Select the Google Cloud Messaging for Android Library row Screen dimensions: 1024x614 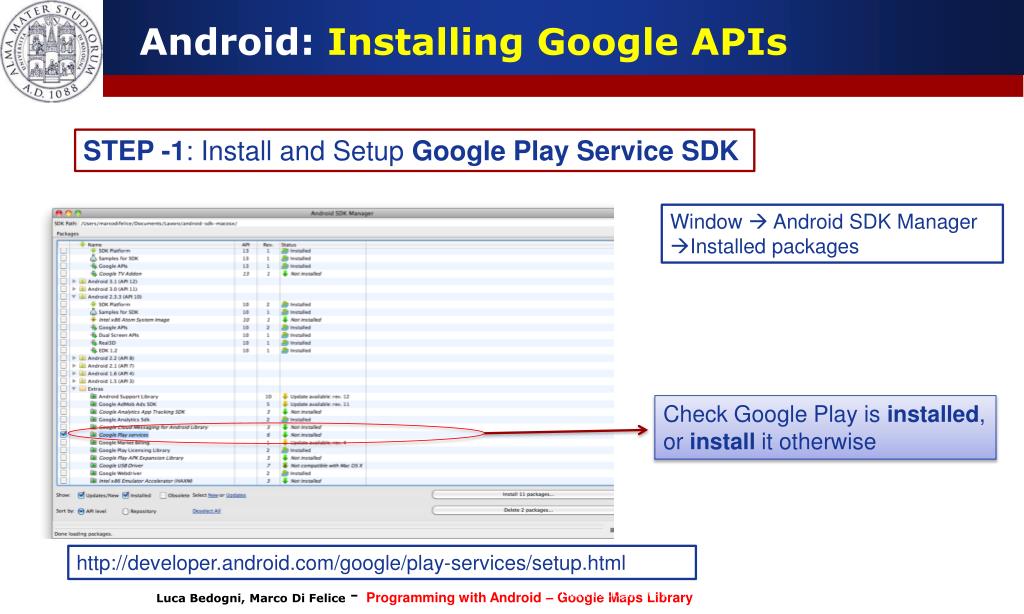point(336,427)
